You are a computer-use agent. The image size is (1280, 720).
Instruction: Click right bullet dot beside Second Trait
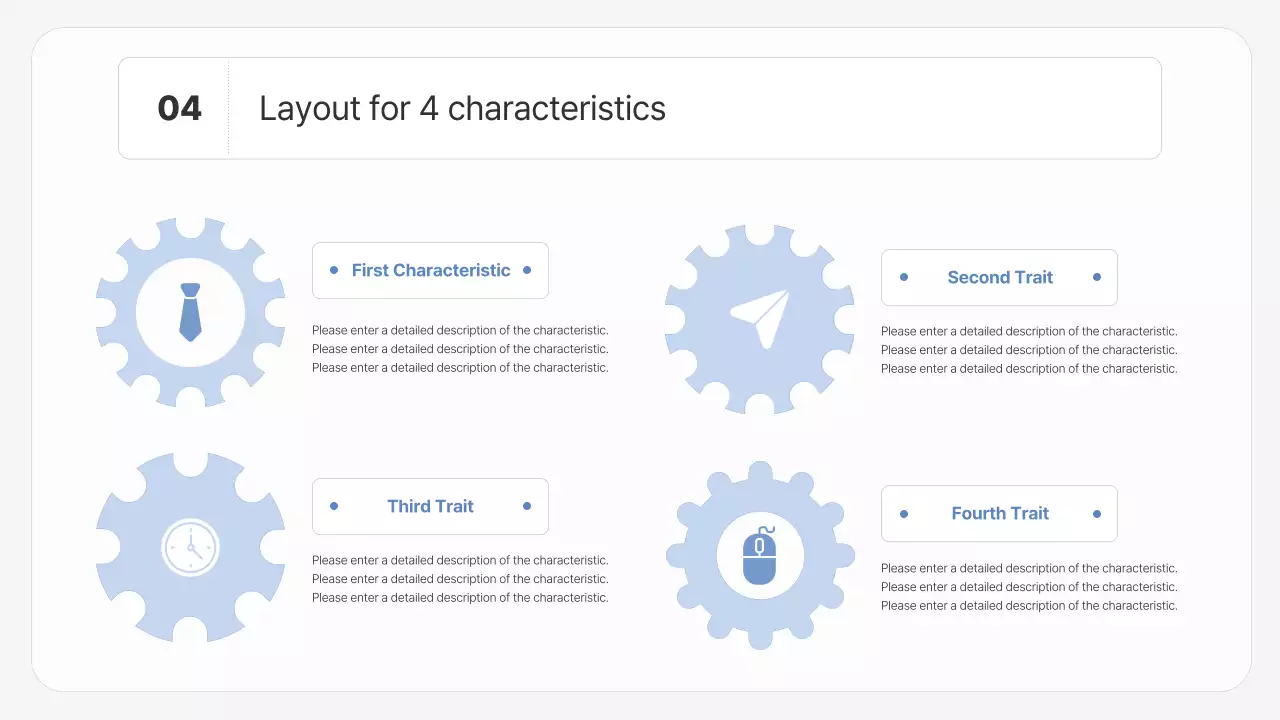click(x=1097, y=277)
